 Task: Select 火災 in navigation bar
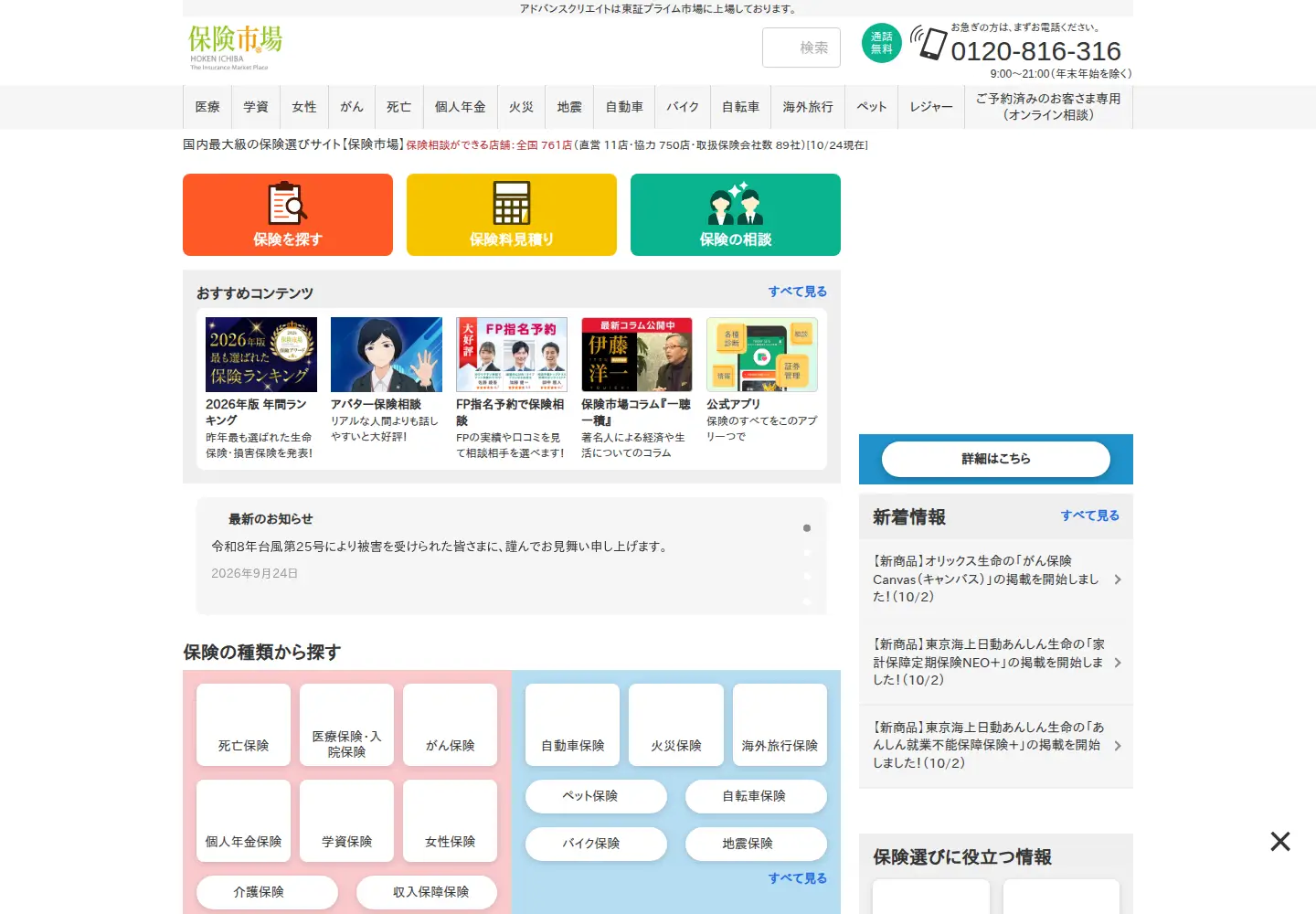pos(521,107)
